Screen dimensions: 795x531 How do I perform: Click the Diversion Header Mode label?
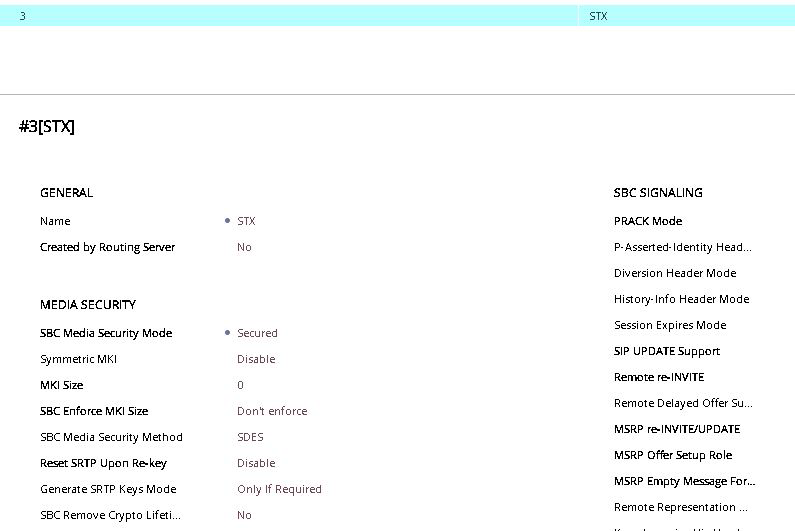click(675, 273)
